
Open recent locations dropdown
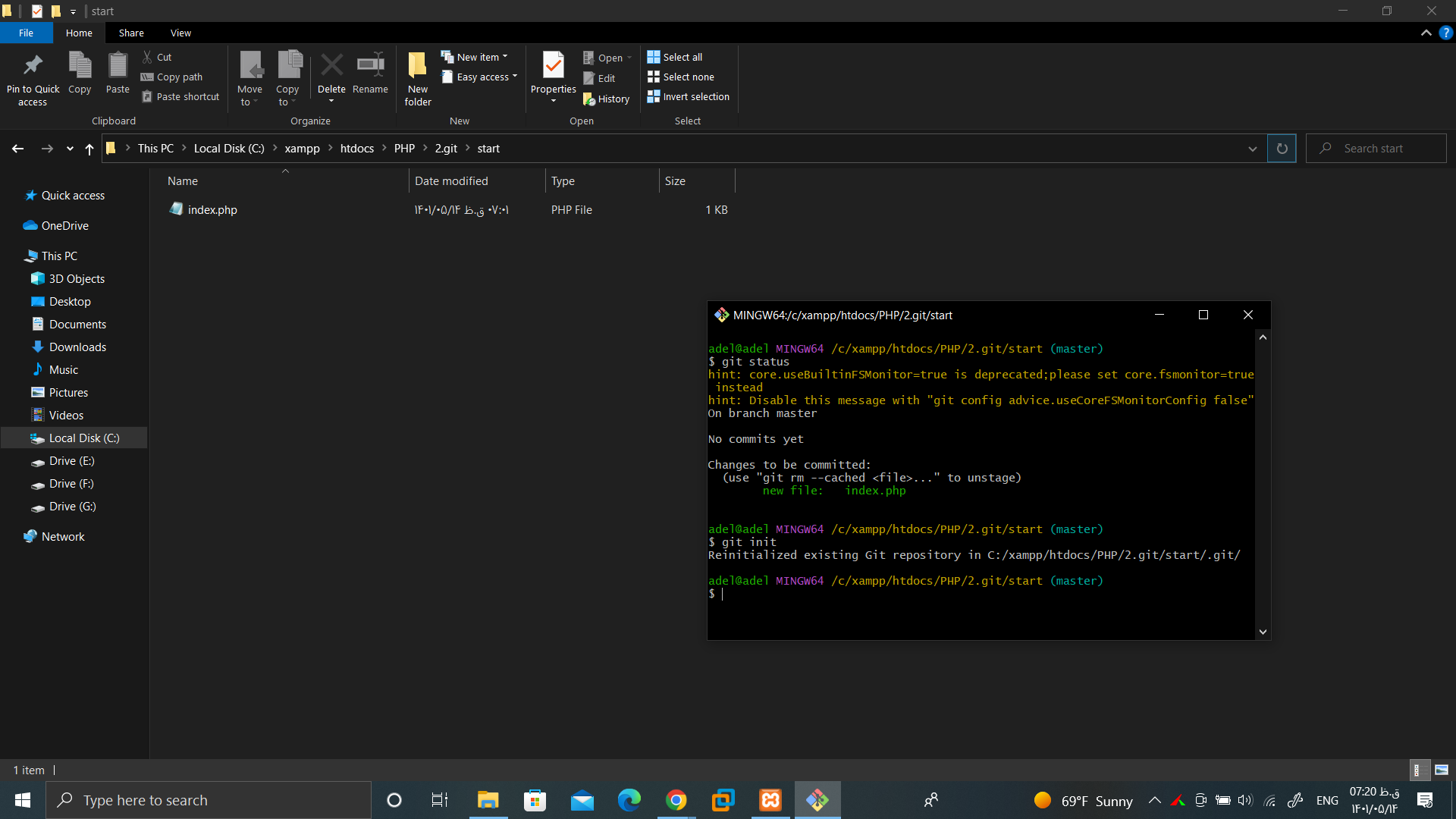(x=70, y=149)
